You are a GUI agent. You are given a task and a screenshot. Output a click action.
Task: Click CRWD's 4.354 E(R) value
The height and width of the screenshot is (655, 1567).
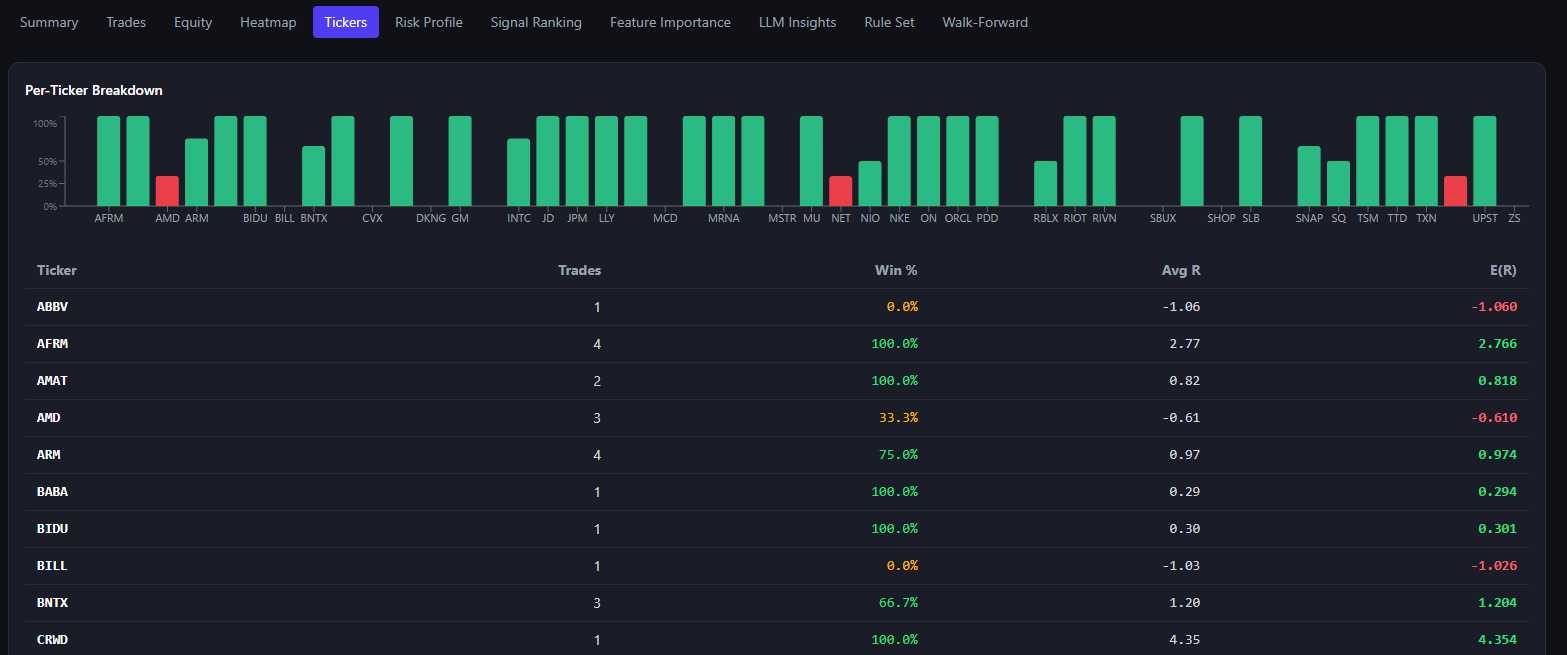[1498, 640]
